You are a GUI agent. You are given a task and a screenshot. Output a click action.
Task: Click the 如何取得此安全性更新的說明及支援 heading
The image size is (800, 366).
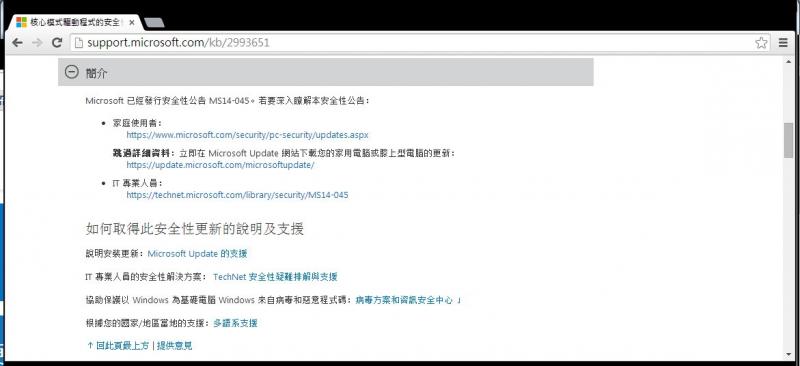tap(195, 229)
